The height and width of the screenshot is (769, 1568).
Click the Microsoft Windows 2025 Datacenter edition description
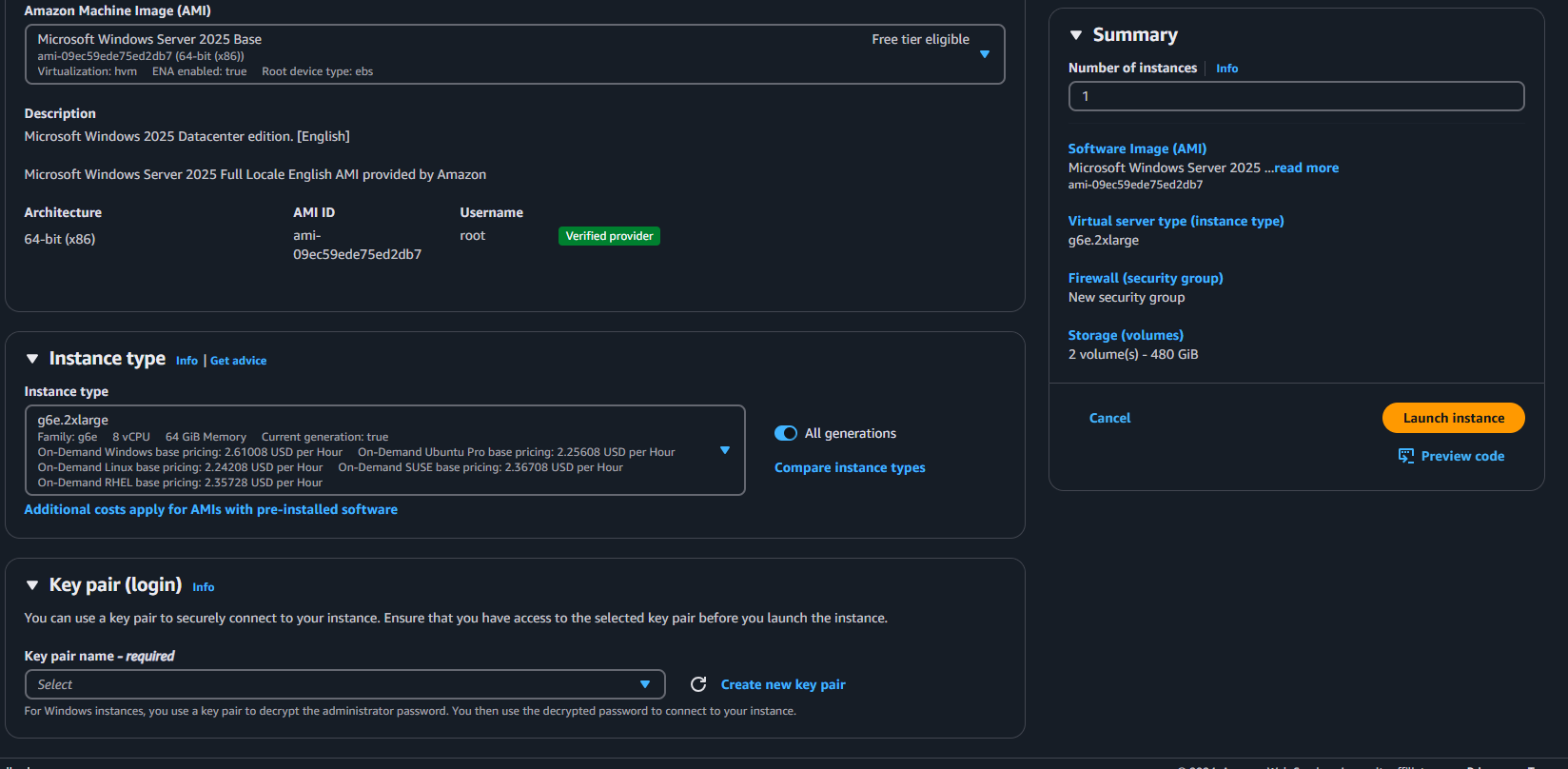click(x=187, y=136)
